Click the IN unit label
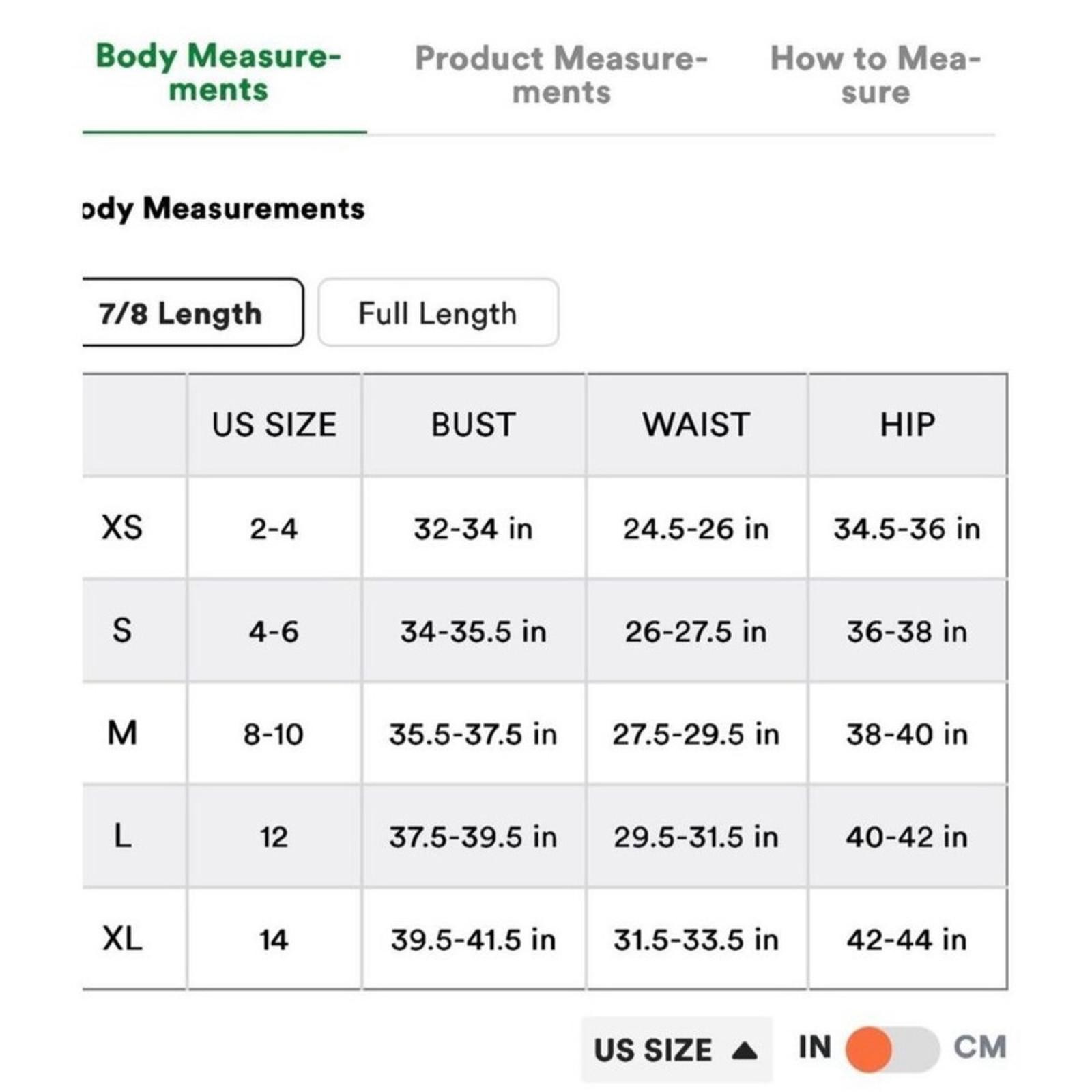Image resolution: width=1092 pixels, height=1092 pixels. pyautogui.click(x=815, y=1047)
